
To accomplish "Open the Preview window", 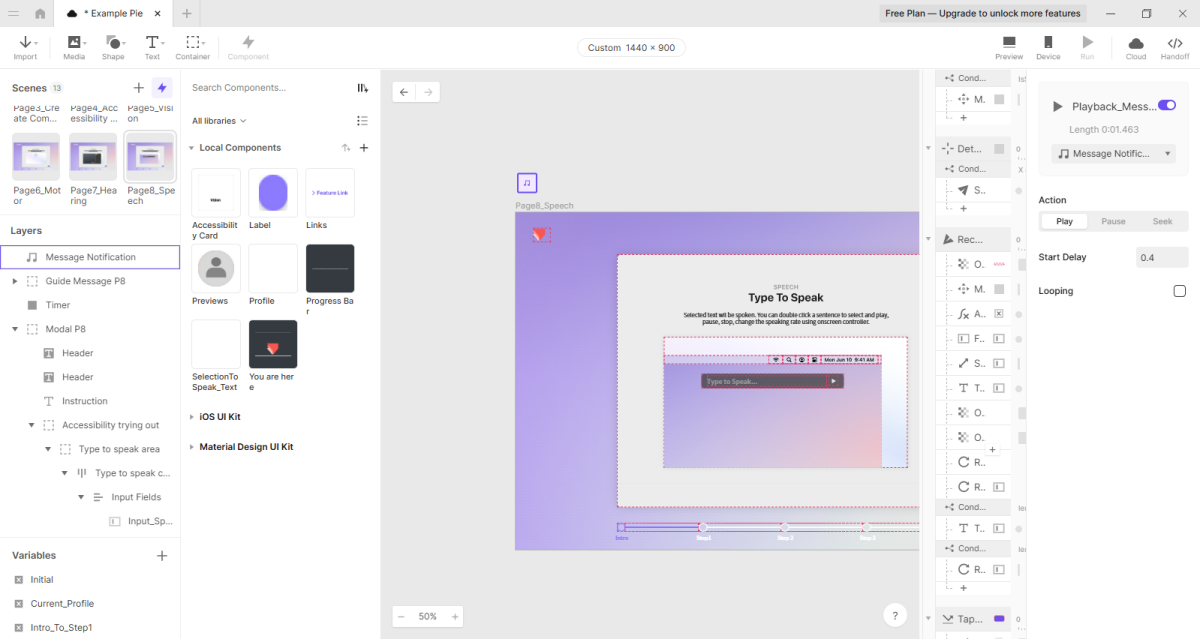I will pyautogui.click(x=1008, y=47).
